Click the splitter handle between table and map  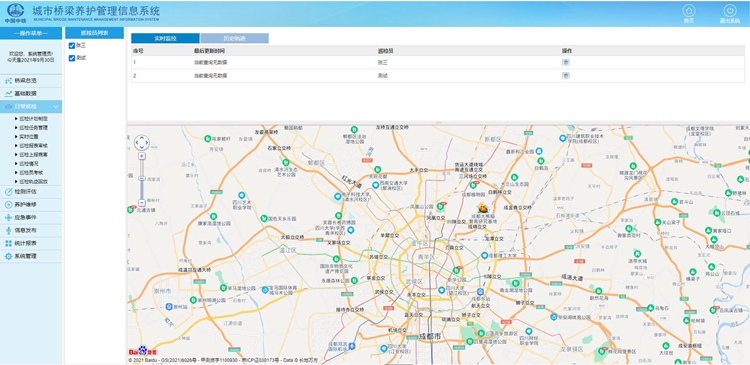(x=438, y=123)
